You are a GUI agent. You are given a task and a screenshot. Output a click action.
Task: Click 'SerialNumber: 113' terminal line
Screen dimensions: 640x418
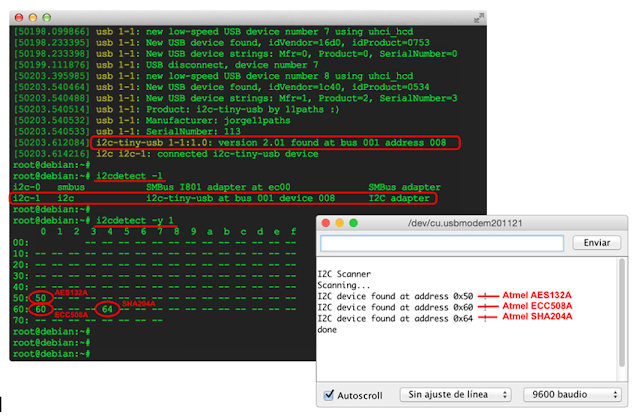click(127, 131)
